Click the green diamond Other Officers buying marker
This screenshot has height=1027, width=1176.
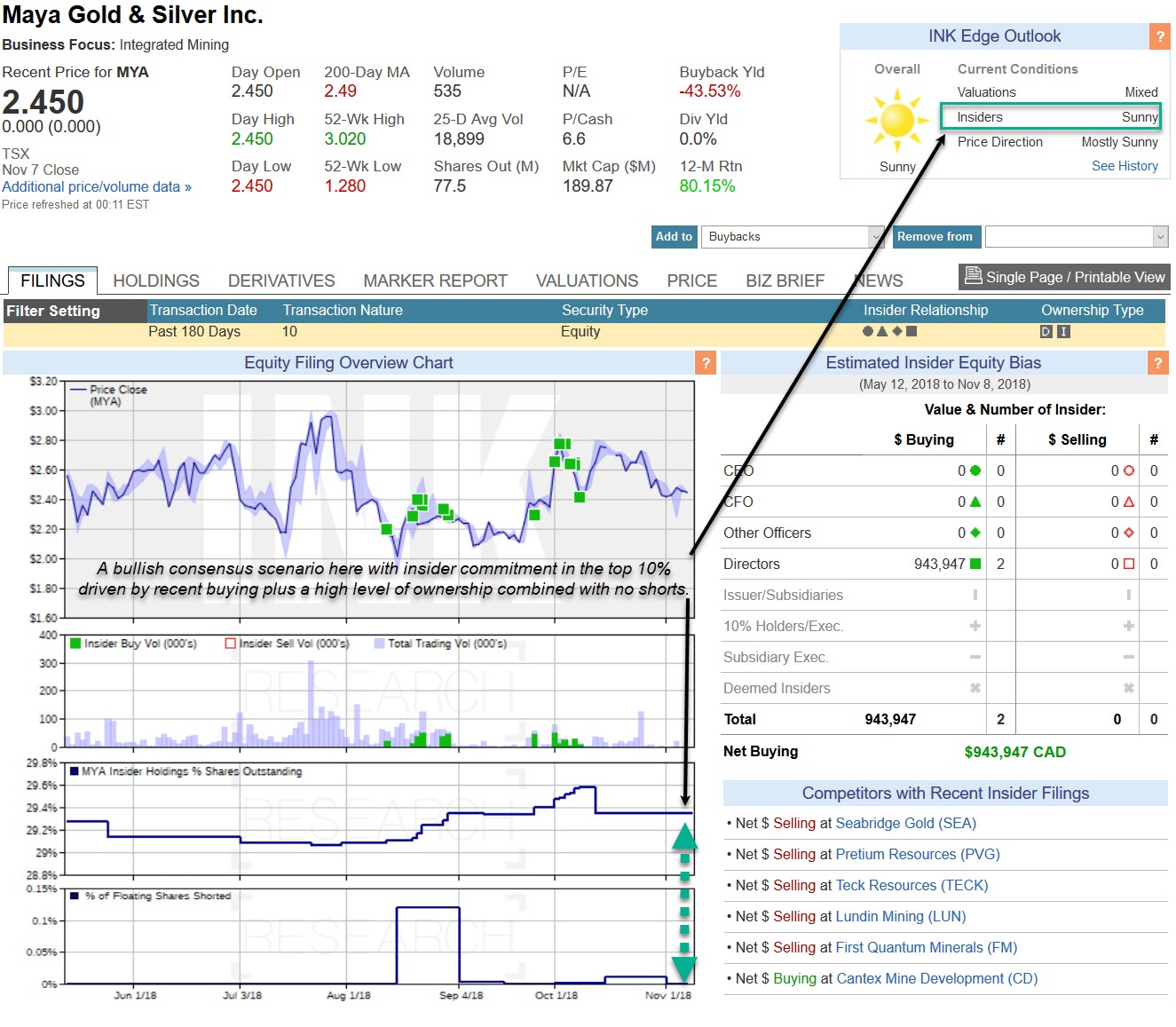click(975, 533)
